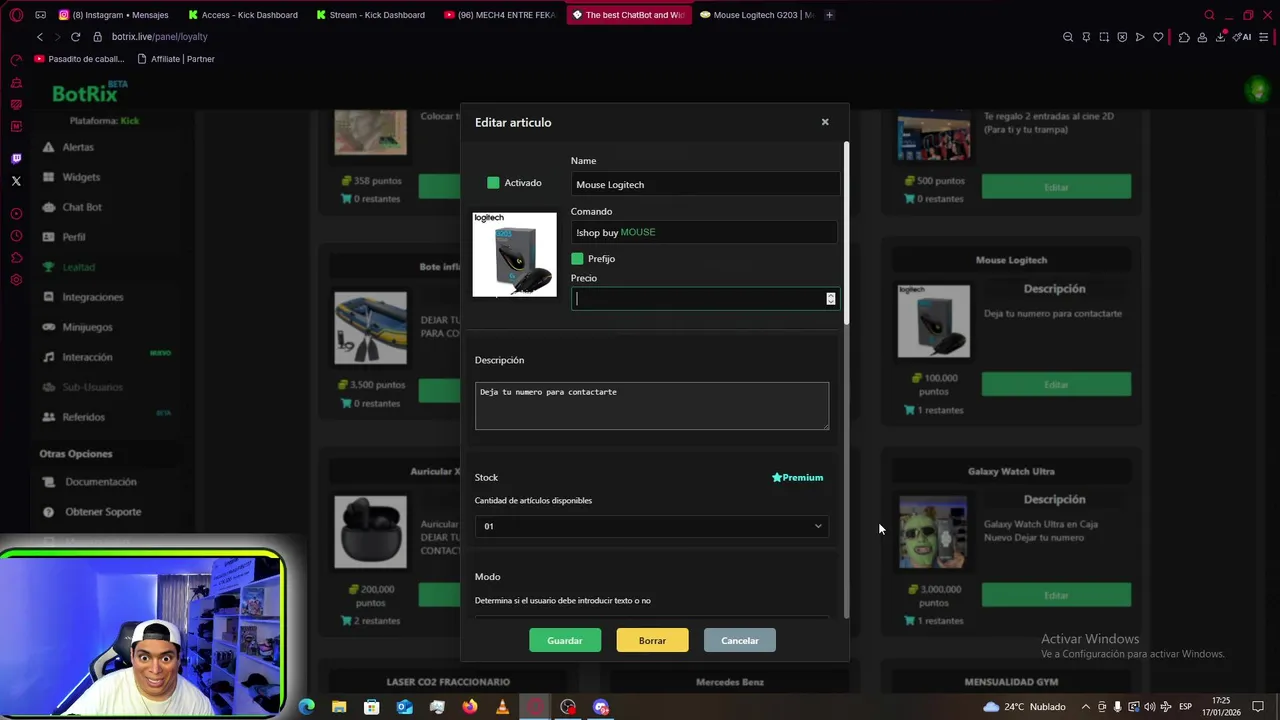Viewport: 1280px width, 720px height.
Task: Click the Documentación icon
Action: [x=48, y=482]
